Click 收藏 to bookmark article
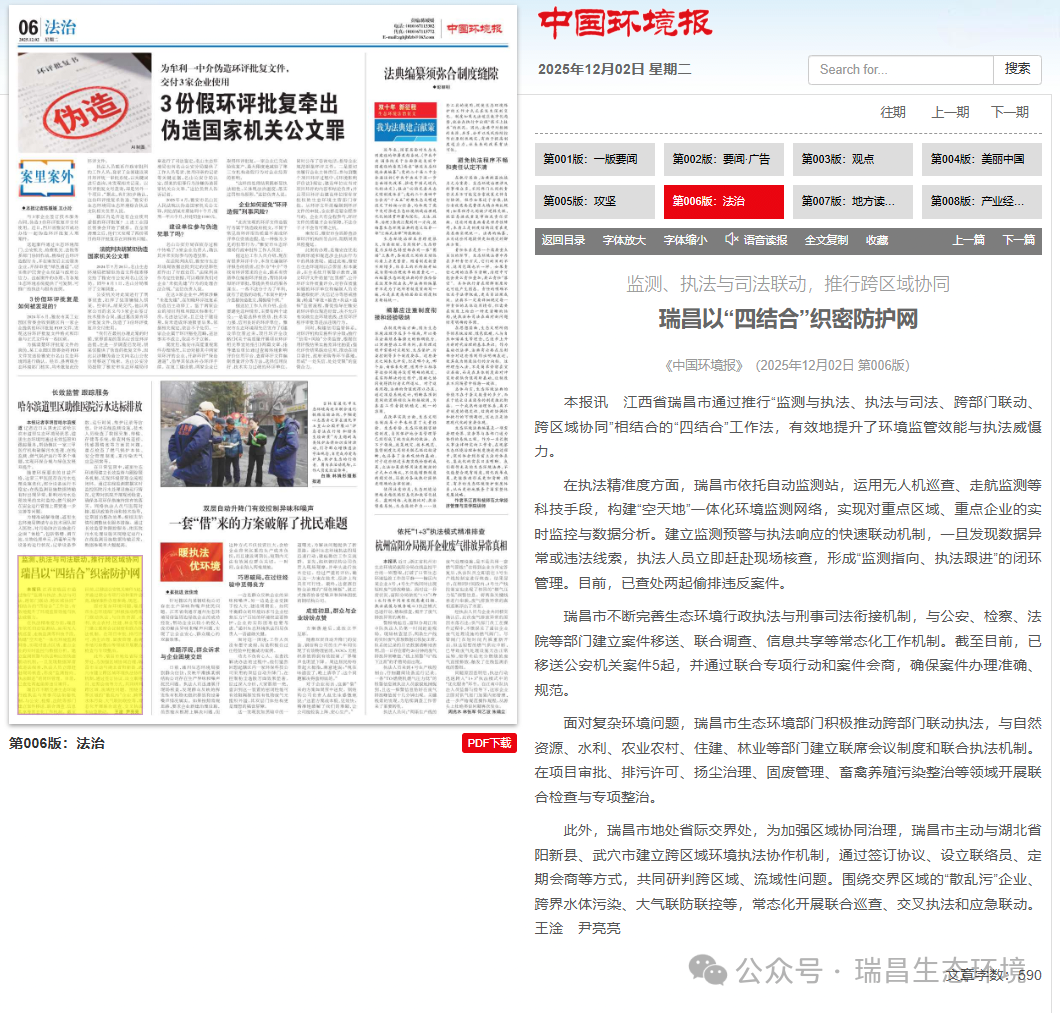 877,240
